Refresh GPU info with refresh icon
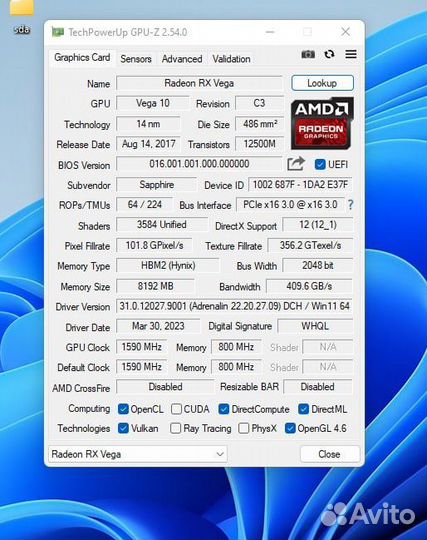 pyautogui.click(x=329, y=54)
